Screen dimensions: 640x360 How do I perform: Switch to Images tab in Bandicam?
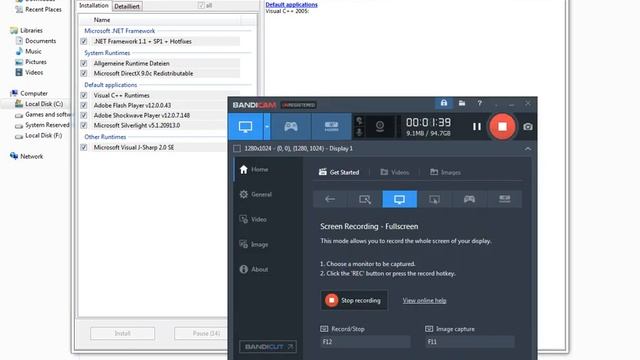pyautogui.click(x=445, y=172)
